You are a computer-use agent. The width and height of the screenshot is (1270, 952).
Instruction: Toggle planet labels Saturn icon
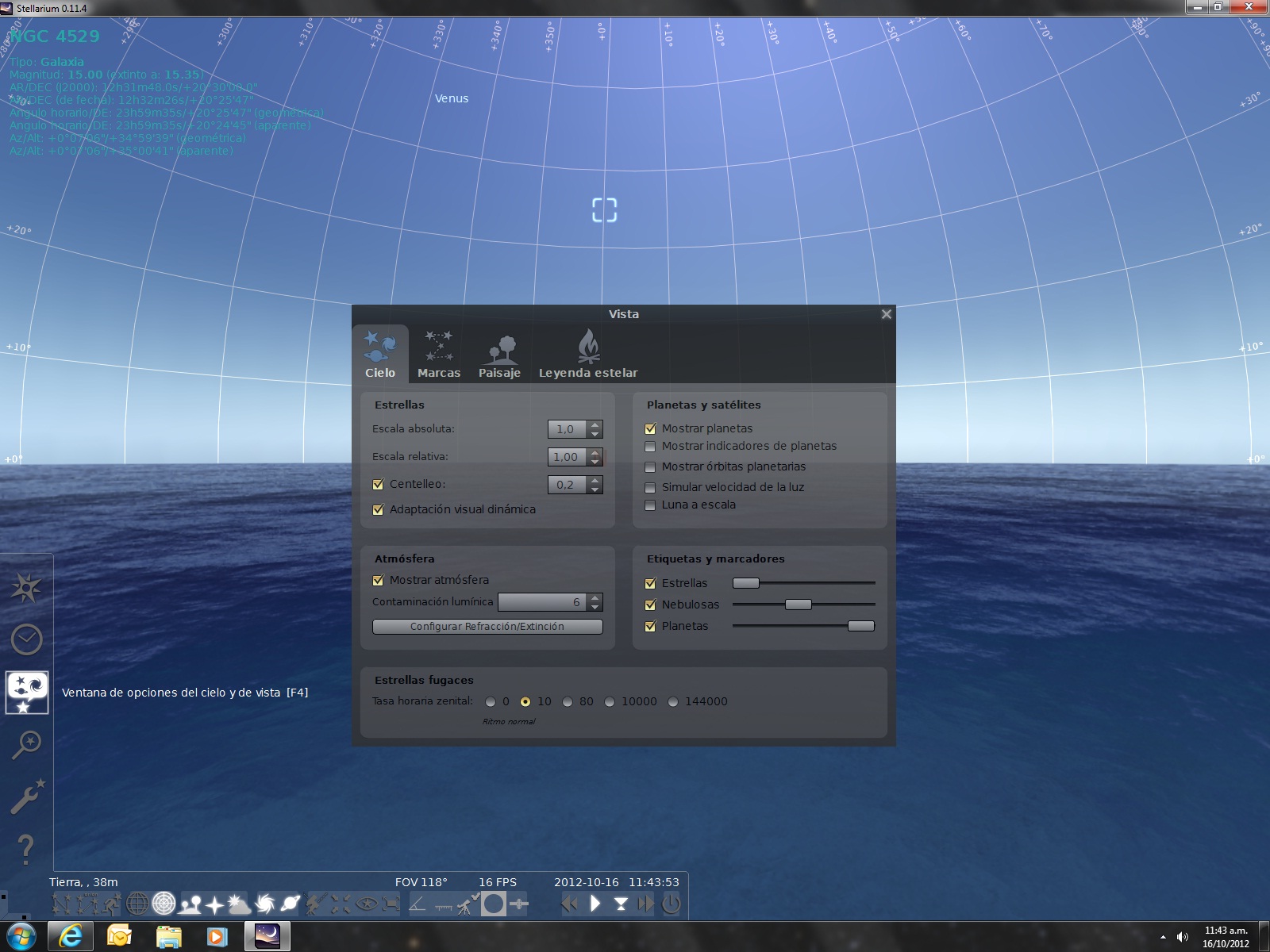click(291, 904)
